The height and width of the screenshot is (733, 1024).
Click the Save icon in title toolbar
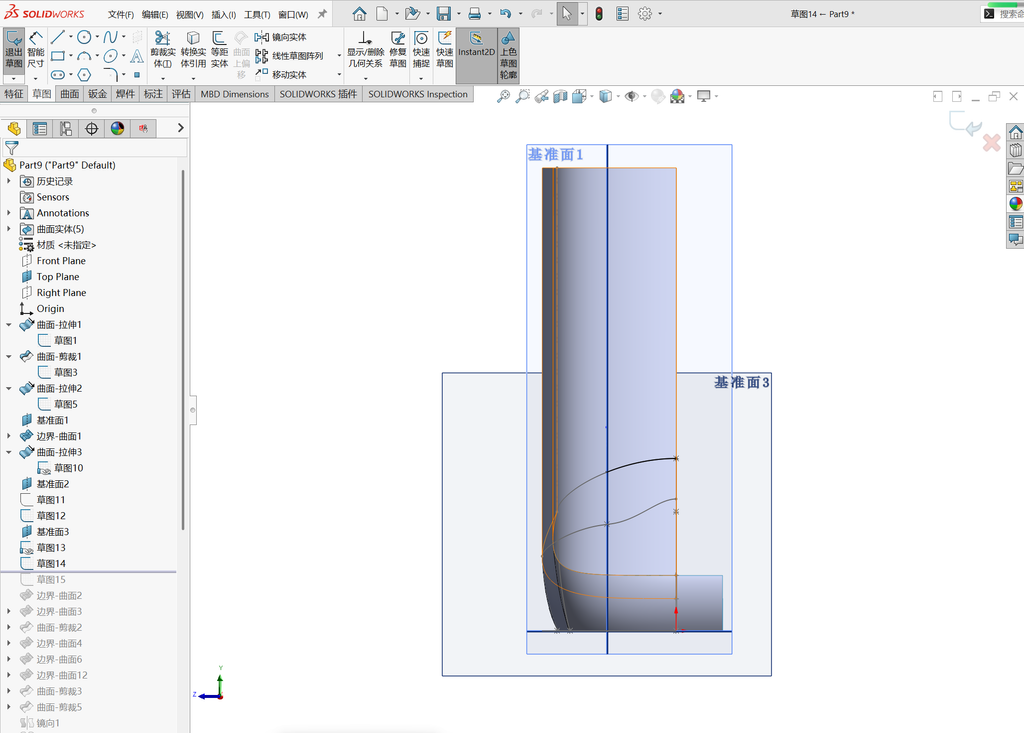pos(443,14)
